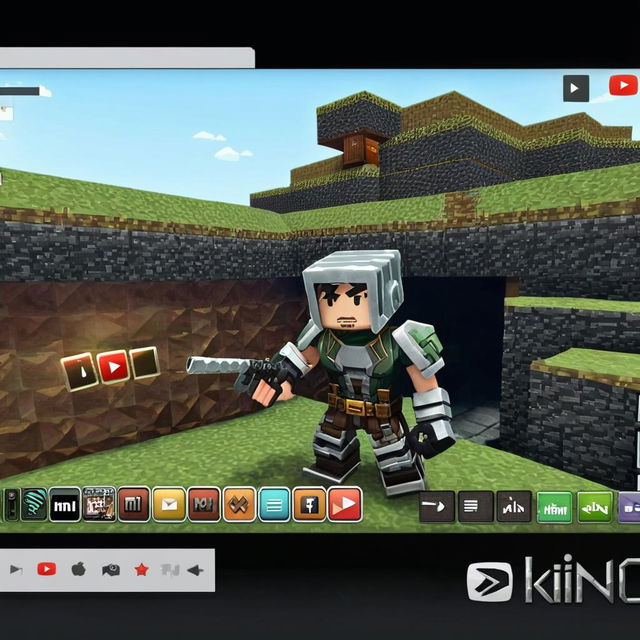Click the purple button at the right edge
The width and height of the screenshot is (640, 640).
629,507
